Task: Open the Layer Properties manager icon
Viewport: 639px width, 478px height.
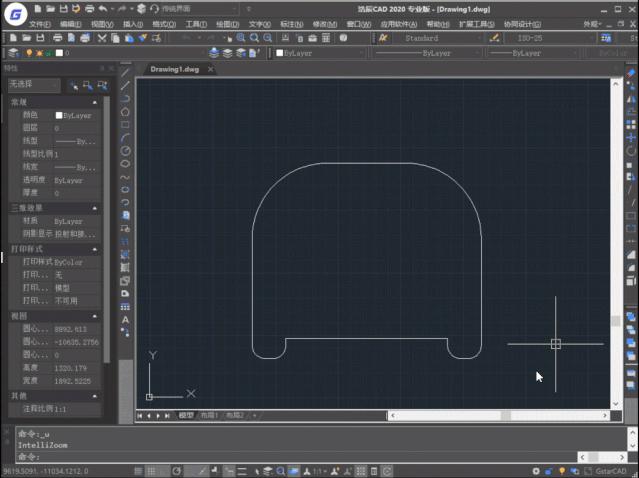Action: [x=12, y=53]
